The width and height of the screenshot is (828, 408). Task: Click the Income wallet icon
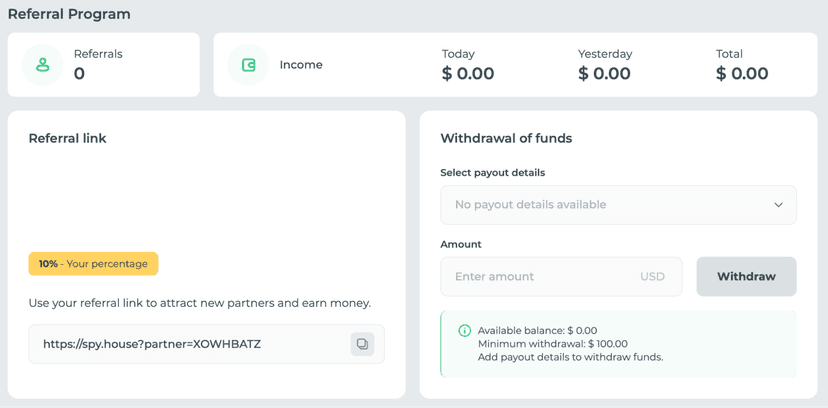pos(248,65)
